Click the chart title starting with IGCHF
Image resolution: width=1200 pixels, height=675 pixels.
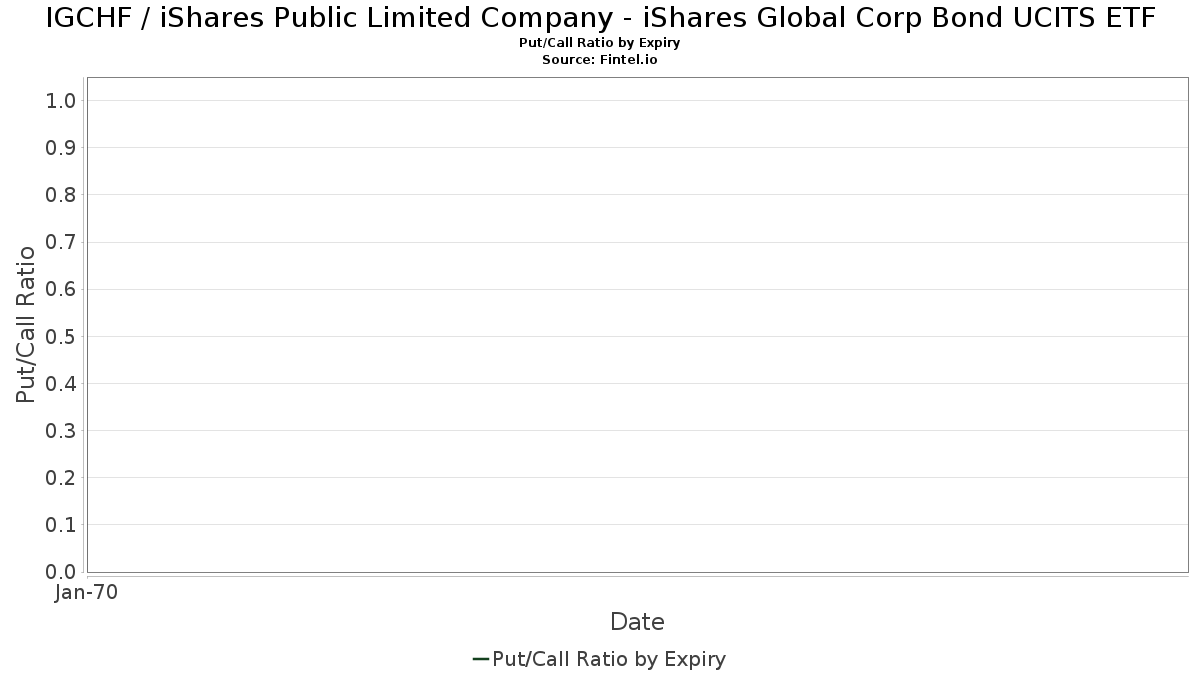[x=600, y=17]
